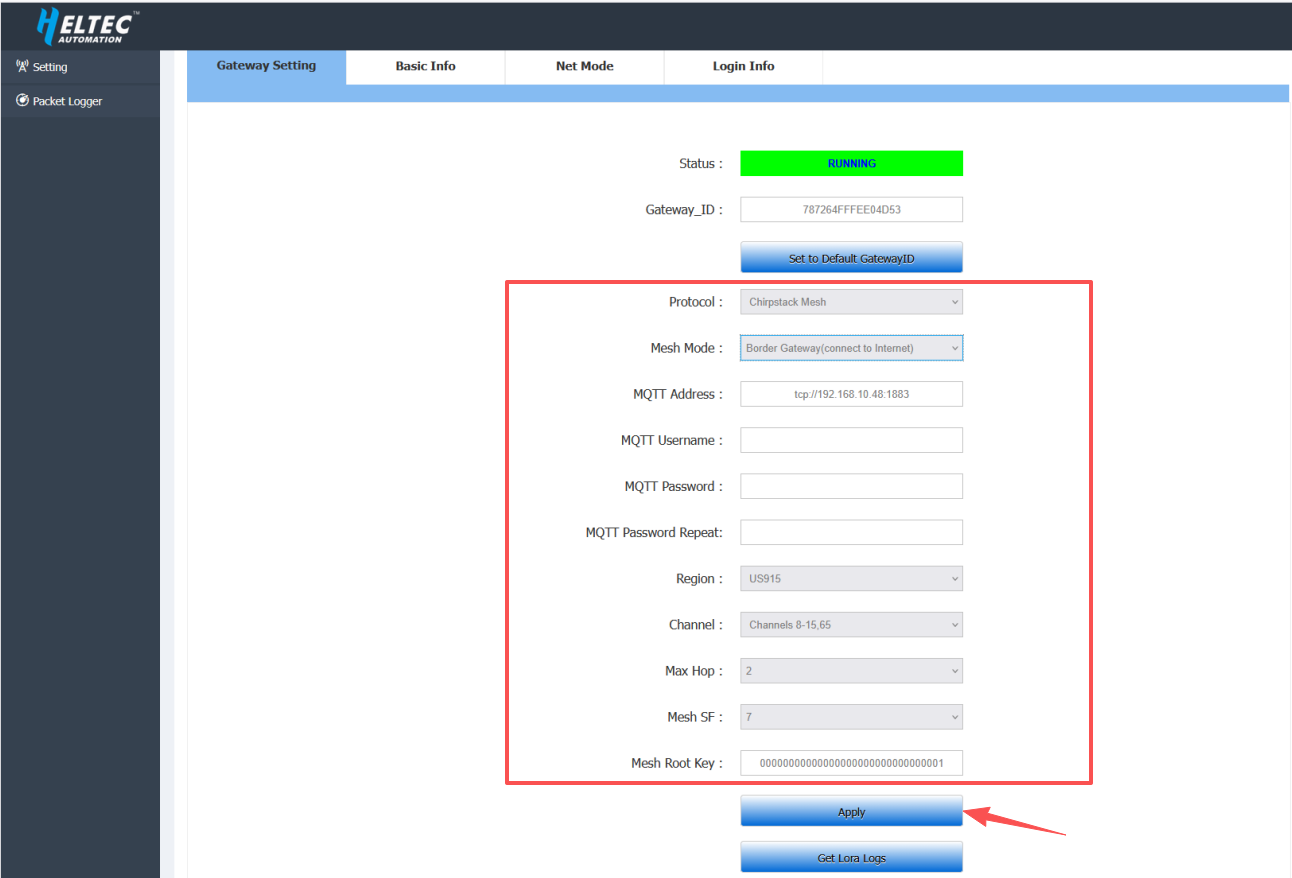Viewport: 1292px width, 878px height.
Task: Open the Login Info tab
Action: point(743,66)
